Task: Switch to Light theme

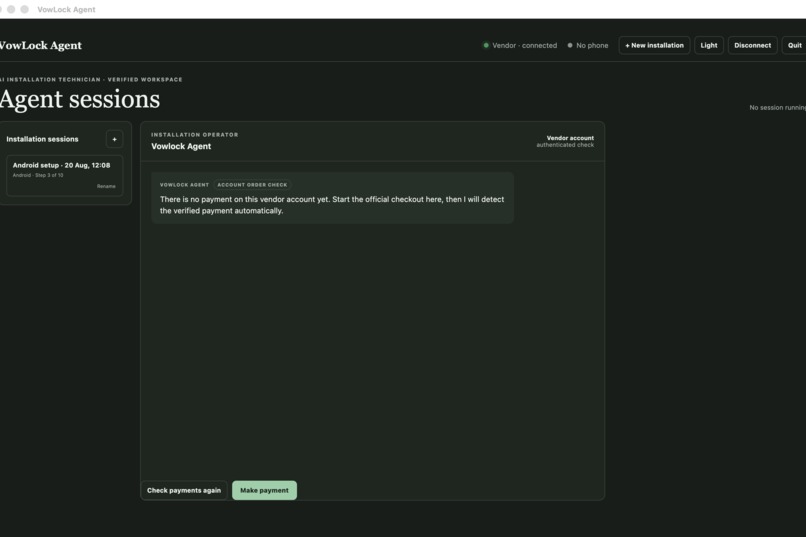Action: (x=709, y=45)
